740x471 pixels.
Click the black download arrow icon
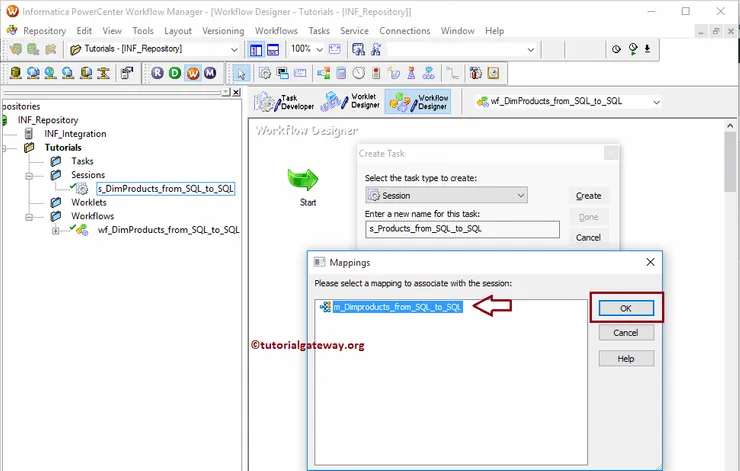[648, 49]
